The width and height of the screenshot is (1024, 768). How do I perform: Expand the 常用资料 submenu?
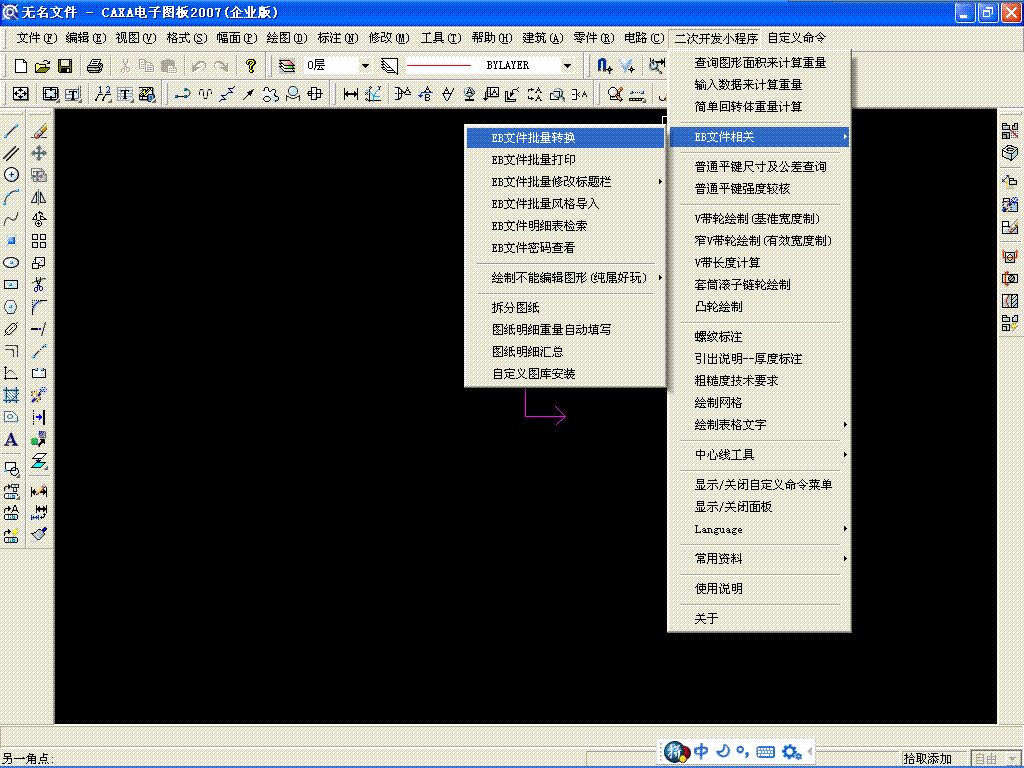coord(760,558)
